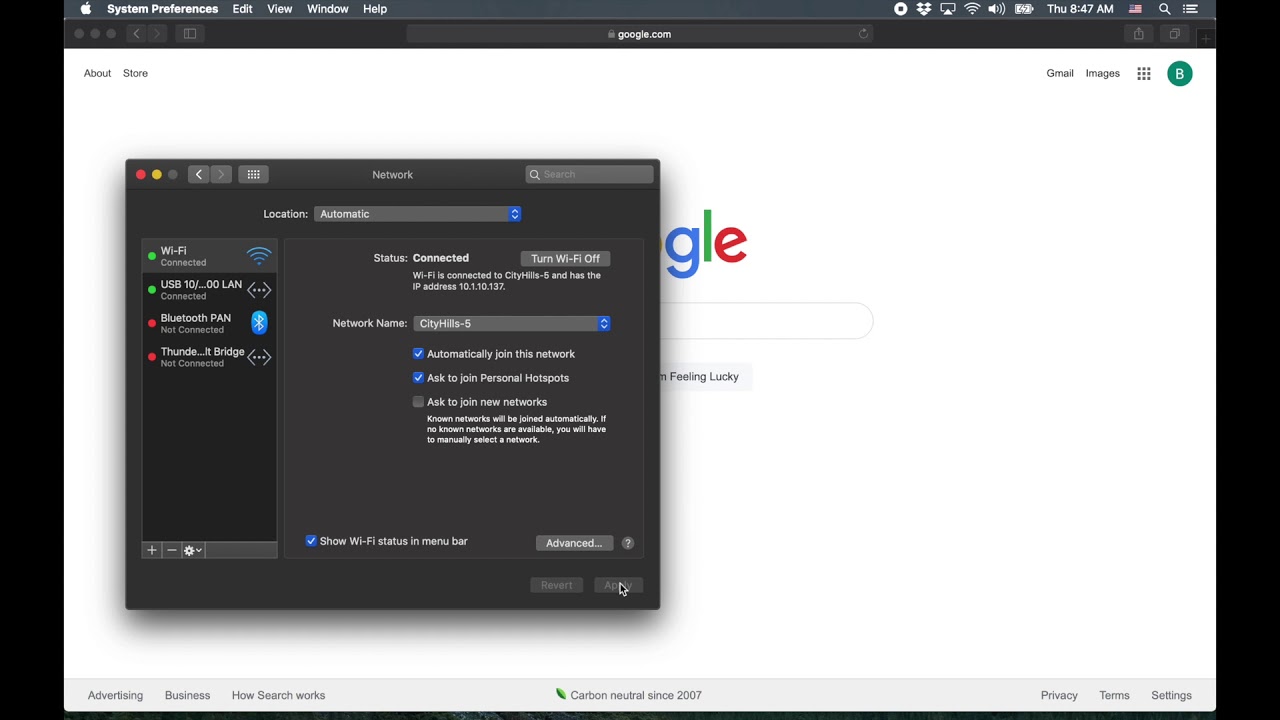Click the About link on Google page
The height and width of the screenshot is (720, 1280).
pyautogui.click(x=97, y=73)
